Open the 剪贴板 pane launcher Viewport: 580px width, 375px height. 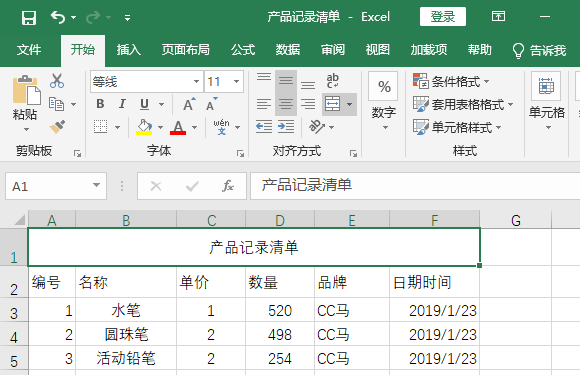77,153
